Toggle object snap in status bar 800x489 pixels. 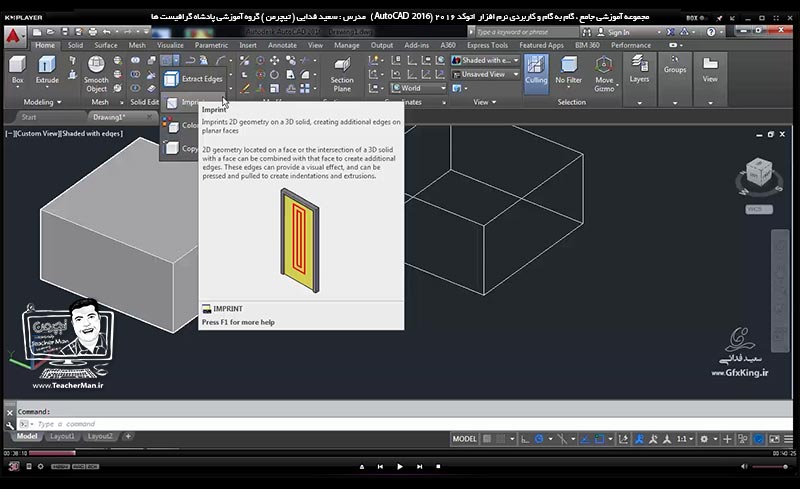click(600, 439)
